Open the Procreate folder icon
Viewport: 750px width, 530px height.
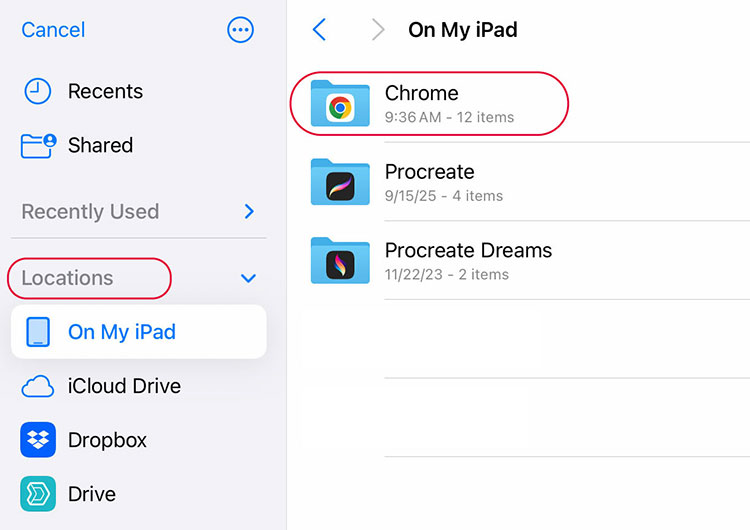(340, 182)
